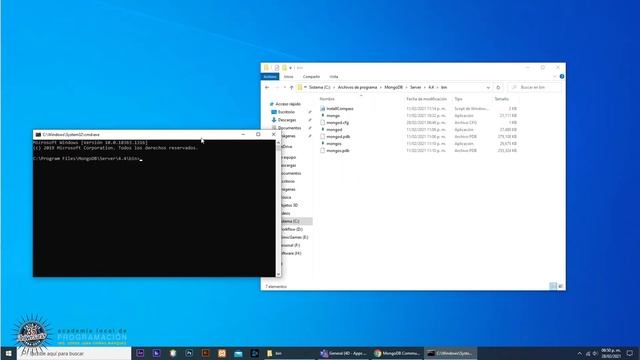Screen dimensions: 640x360
Task: Select the InstallCompass script file
Action: [340, 109]
